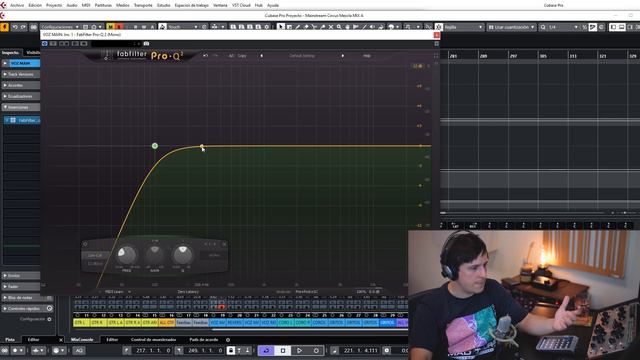Select the green EQ band node
640x360 pixels.
click(155, 146)
